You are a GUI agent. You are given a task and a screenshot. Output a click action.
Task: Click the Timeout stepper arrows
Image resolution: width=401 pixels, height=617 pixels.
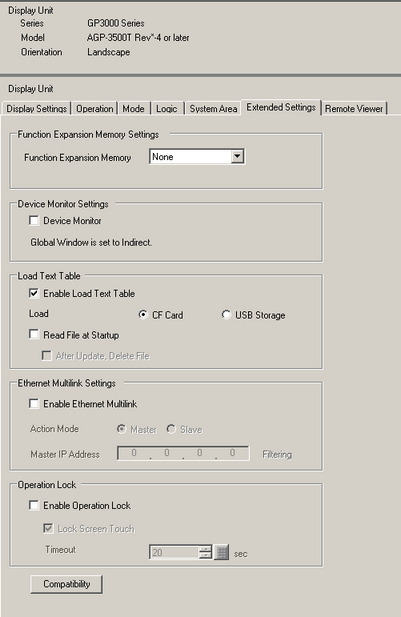click(205, 552)
